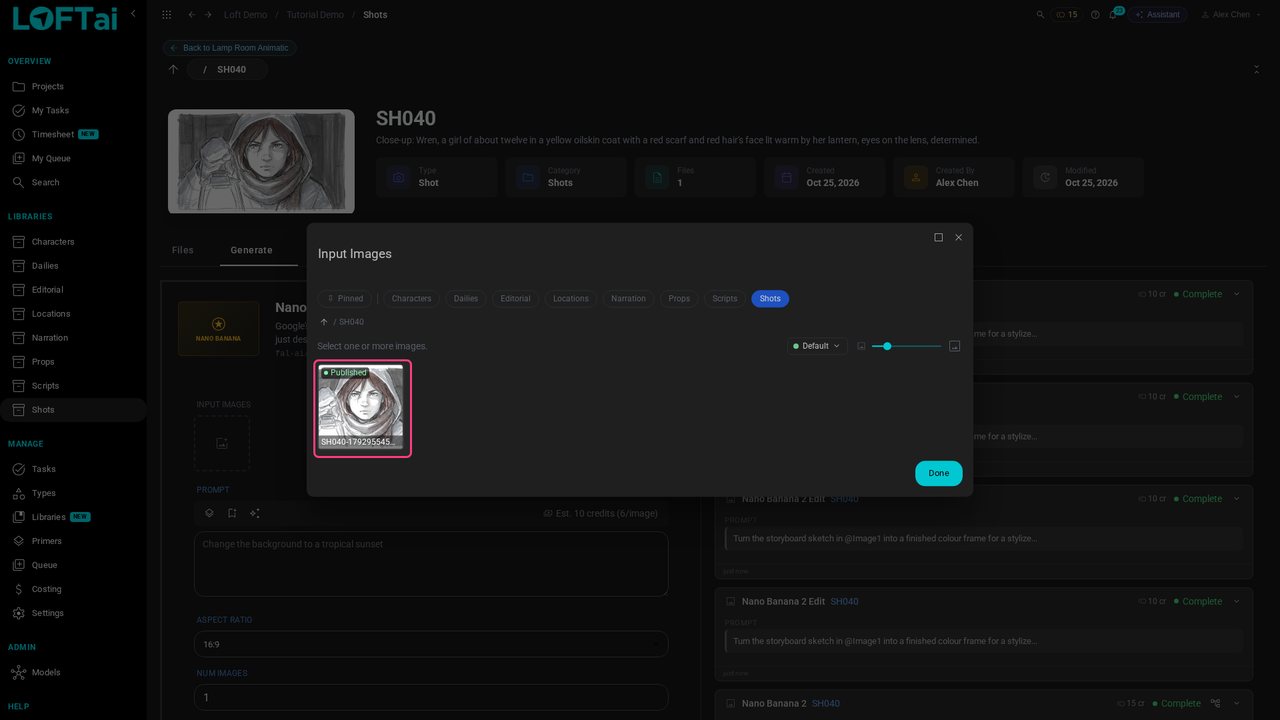Screen dimensions: 1280x720
Task: Click the credits counter showing 15
Action: [1066, 15]
